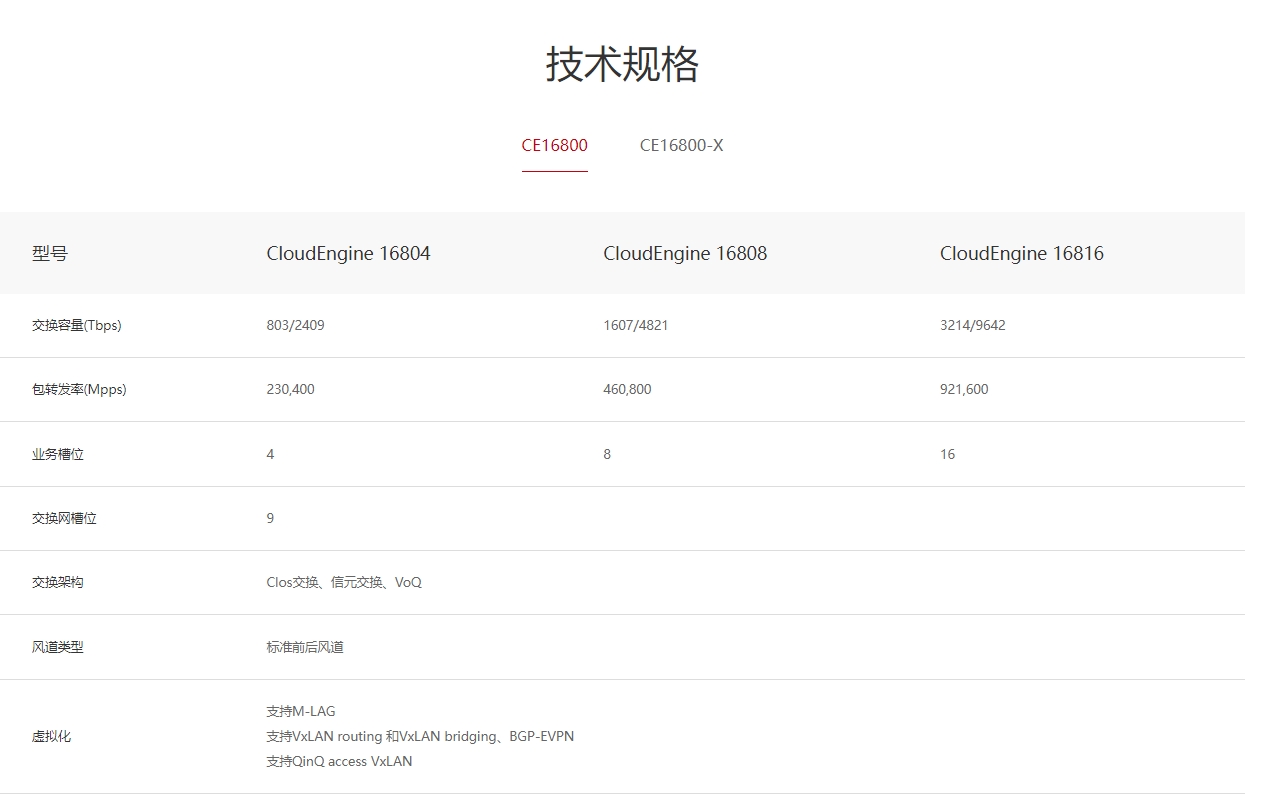
Task: Switch to the CE16800 tab
Action: pyautogui.click(x=554, y=146)
